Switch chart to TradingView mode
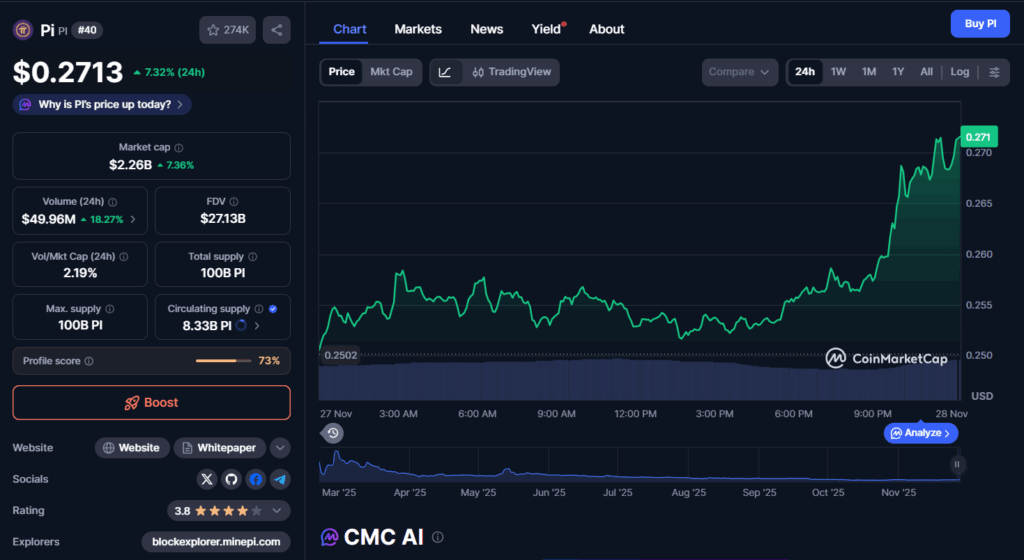 click(511, 72)
